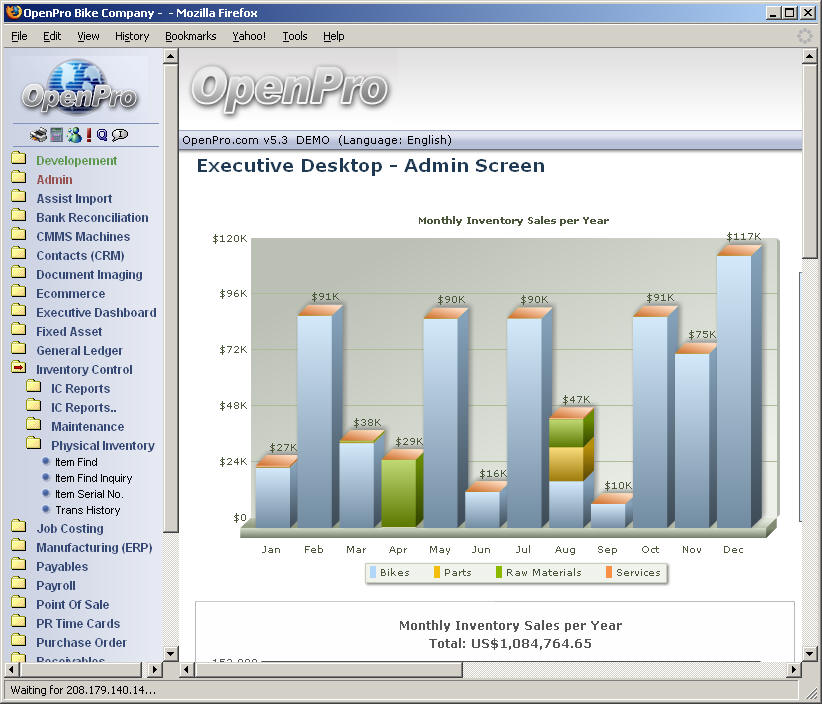Open the Trans History link
Viewport: 822px width, 704px height.
pos(87,510)
